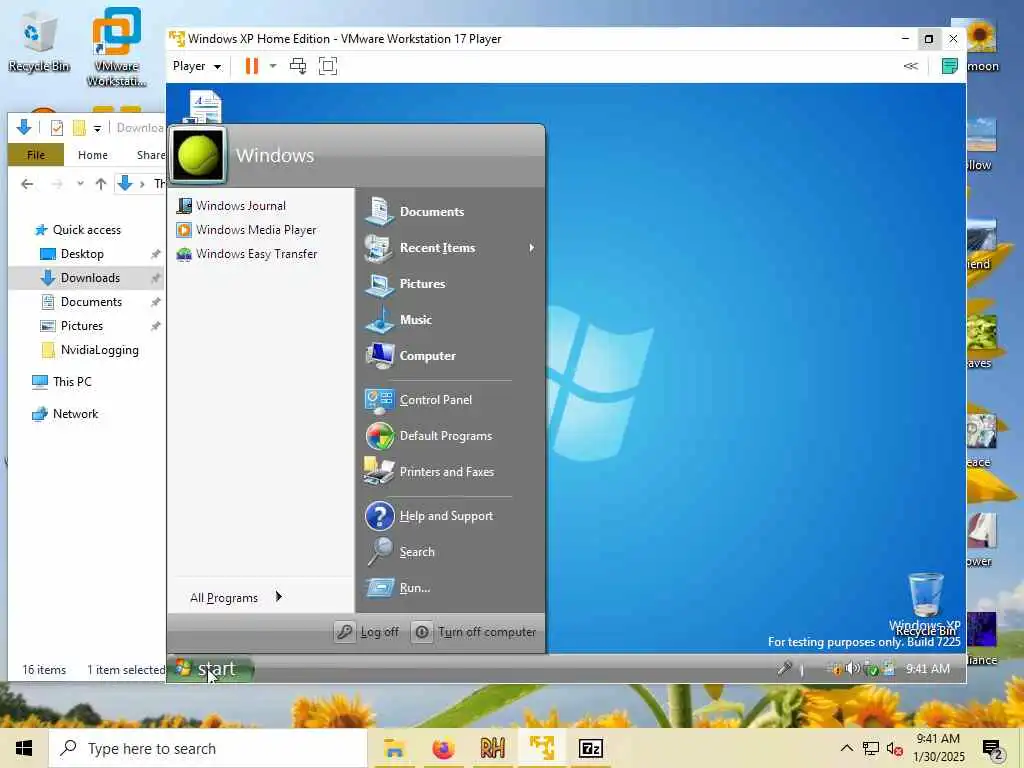Go back in File Explorer

tap(27, 184)
